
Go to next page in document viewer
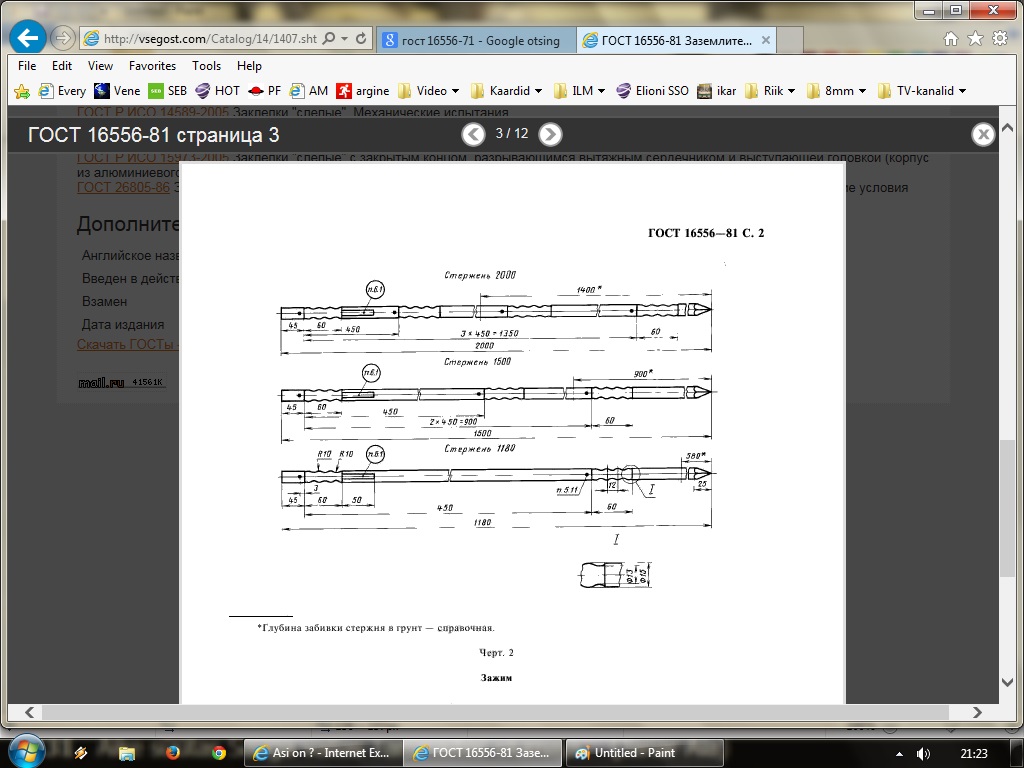coord(550,134)
